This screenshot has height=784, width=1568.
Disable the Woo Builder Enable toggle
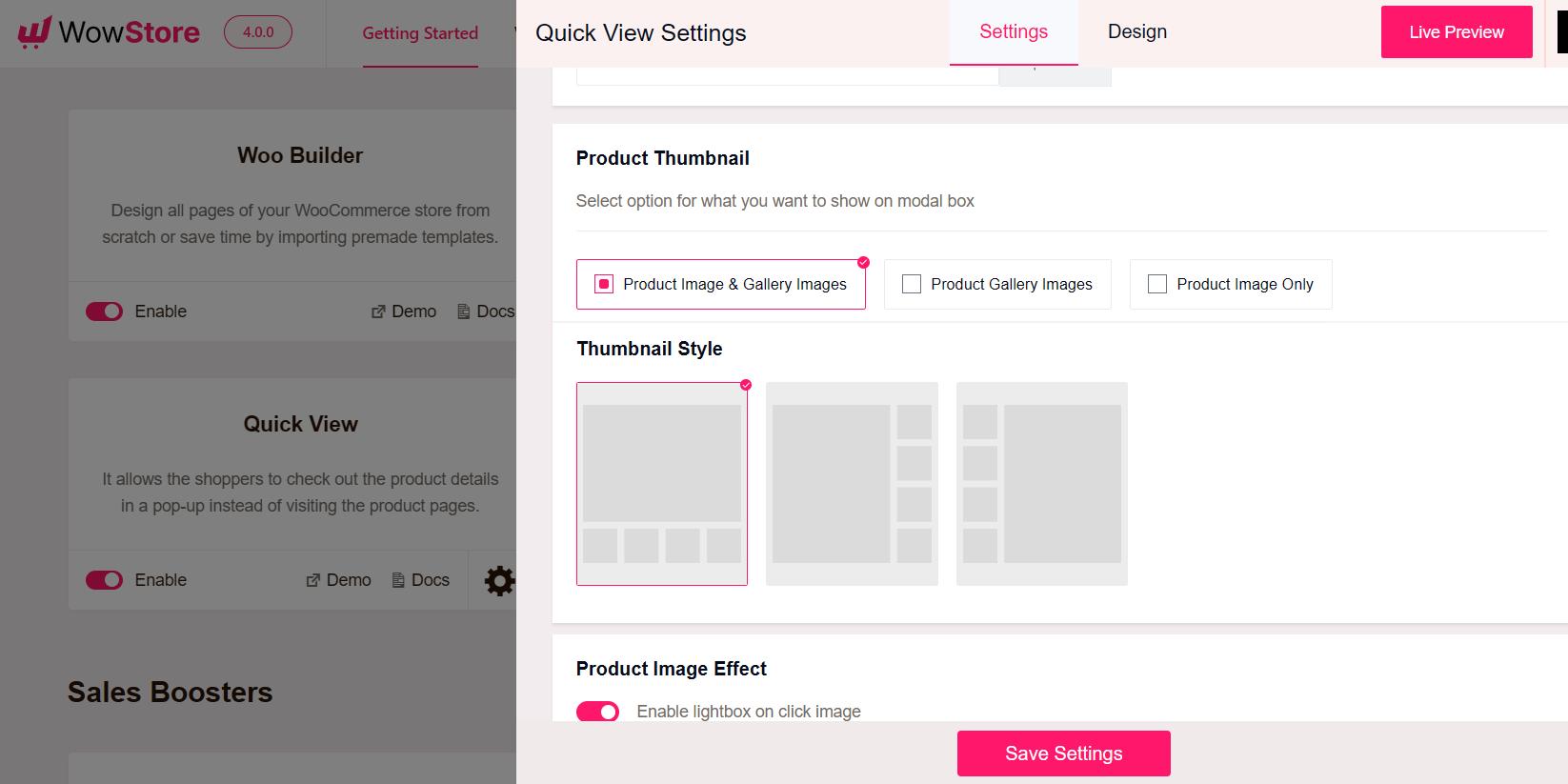click(x=104, y=312)
